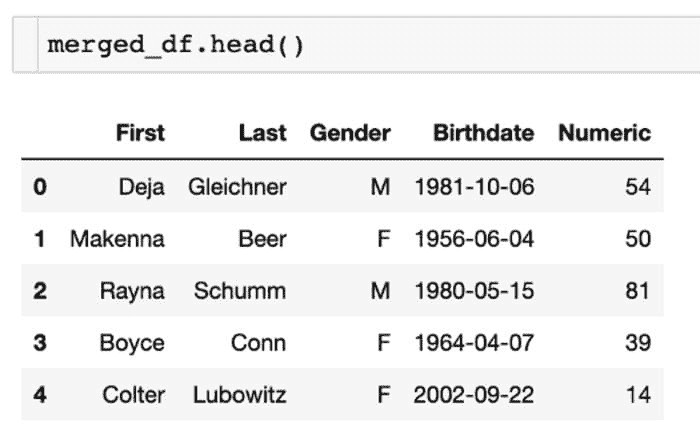Click the Gleichner last name cell
This screenshot has height=439, width=700.
[x=237, y=187]
